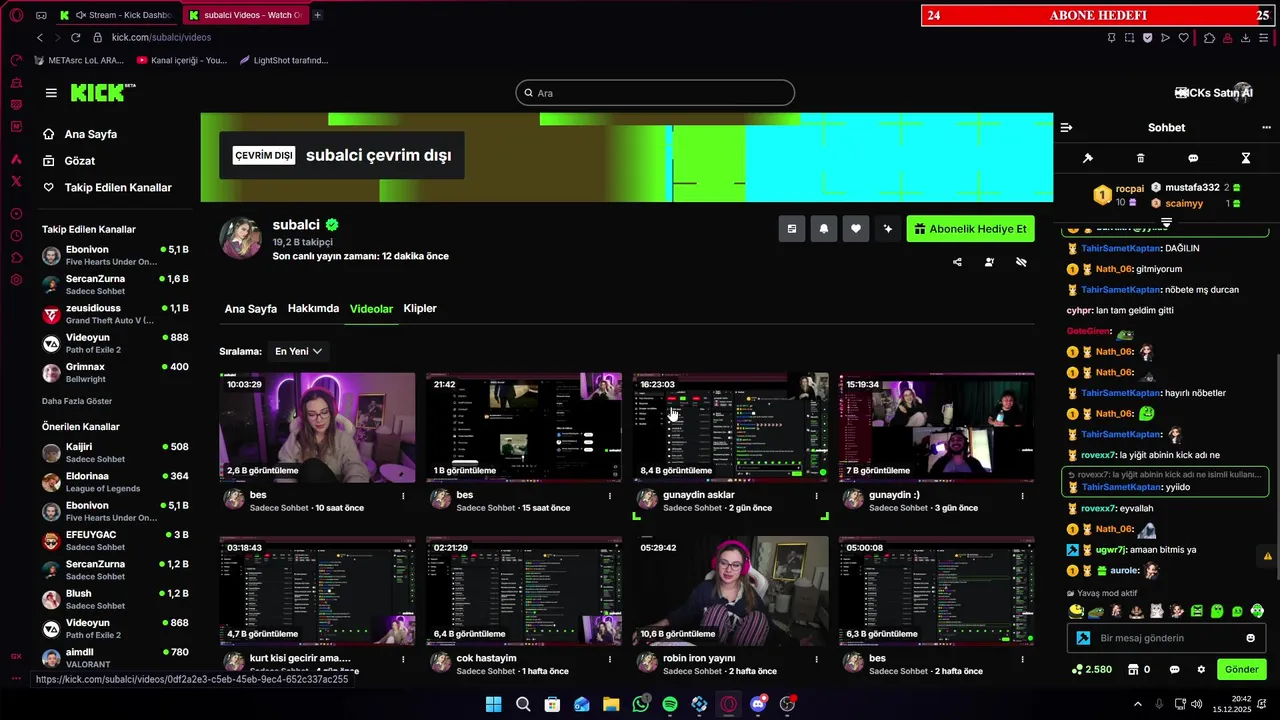Open the emoji picker in message box
The image size is (1280, 720).
tap(1250, 638)
